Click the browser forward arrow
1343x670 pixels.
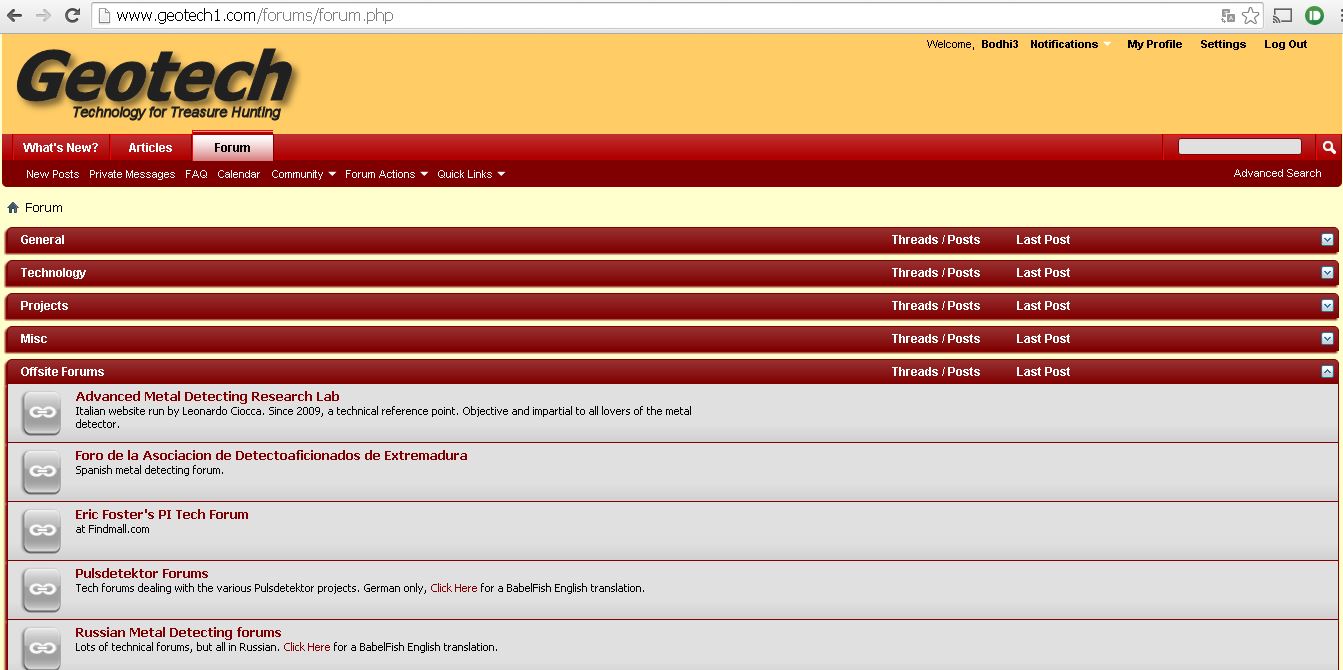click(x=43, y=16)
